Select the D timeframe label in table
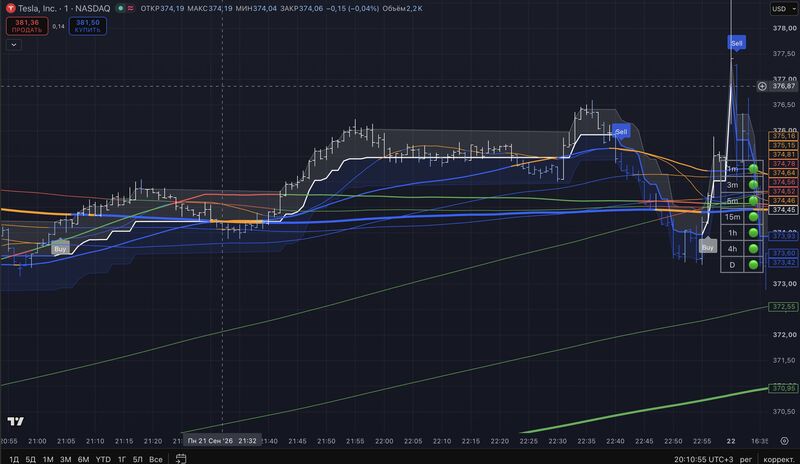The height and width of the screenshot is (464, 800). (733, 264)
